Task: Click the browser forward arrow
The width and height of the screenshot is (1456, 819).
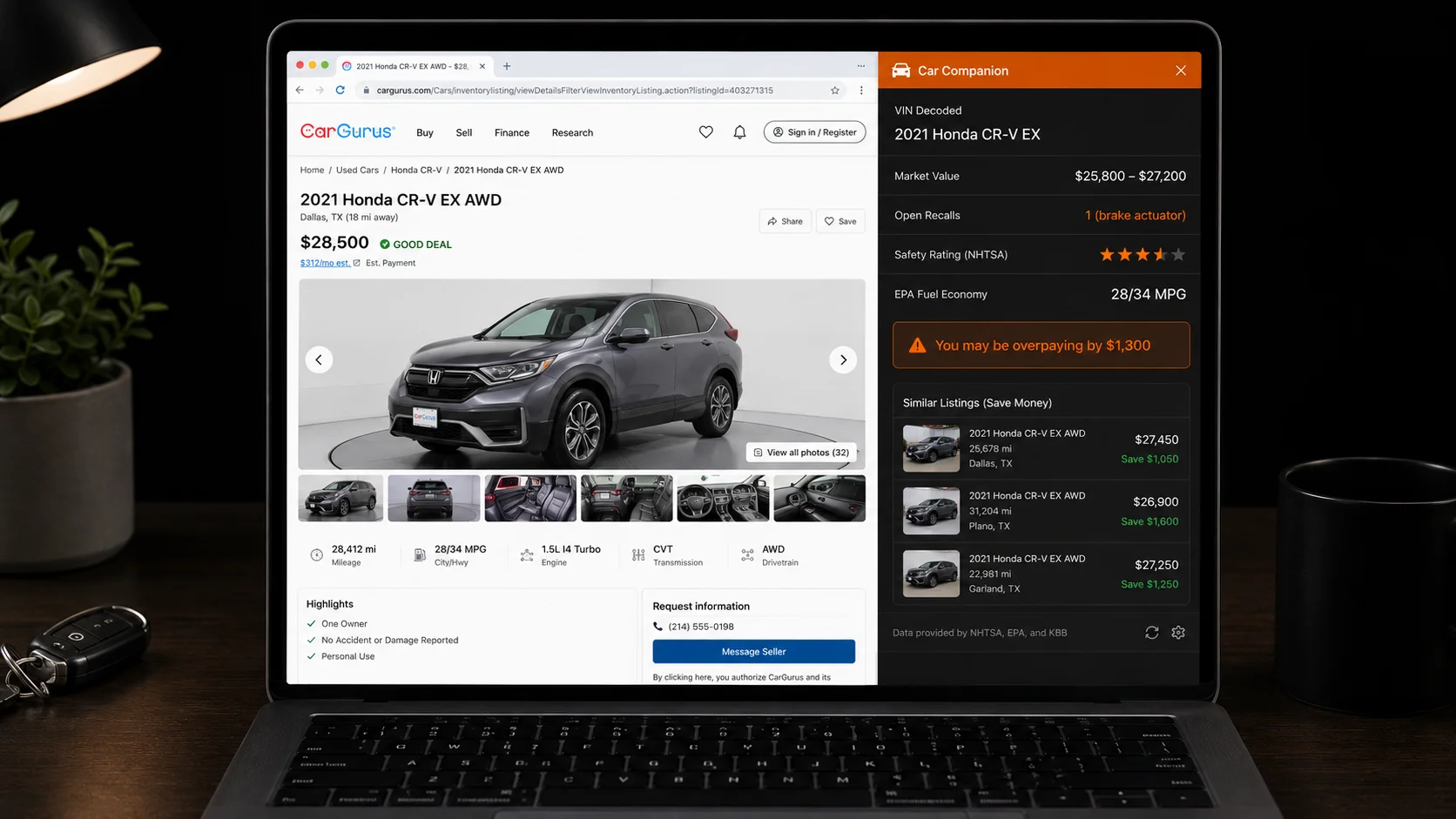Action: click(320, 91)
